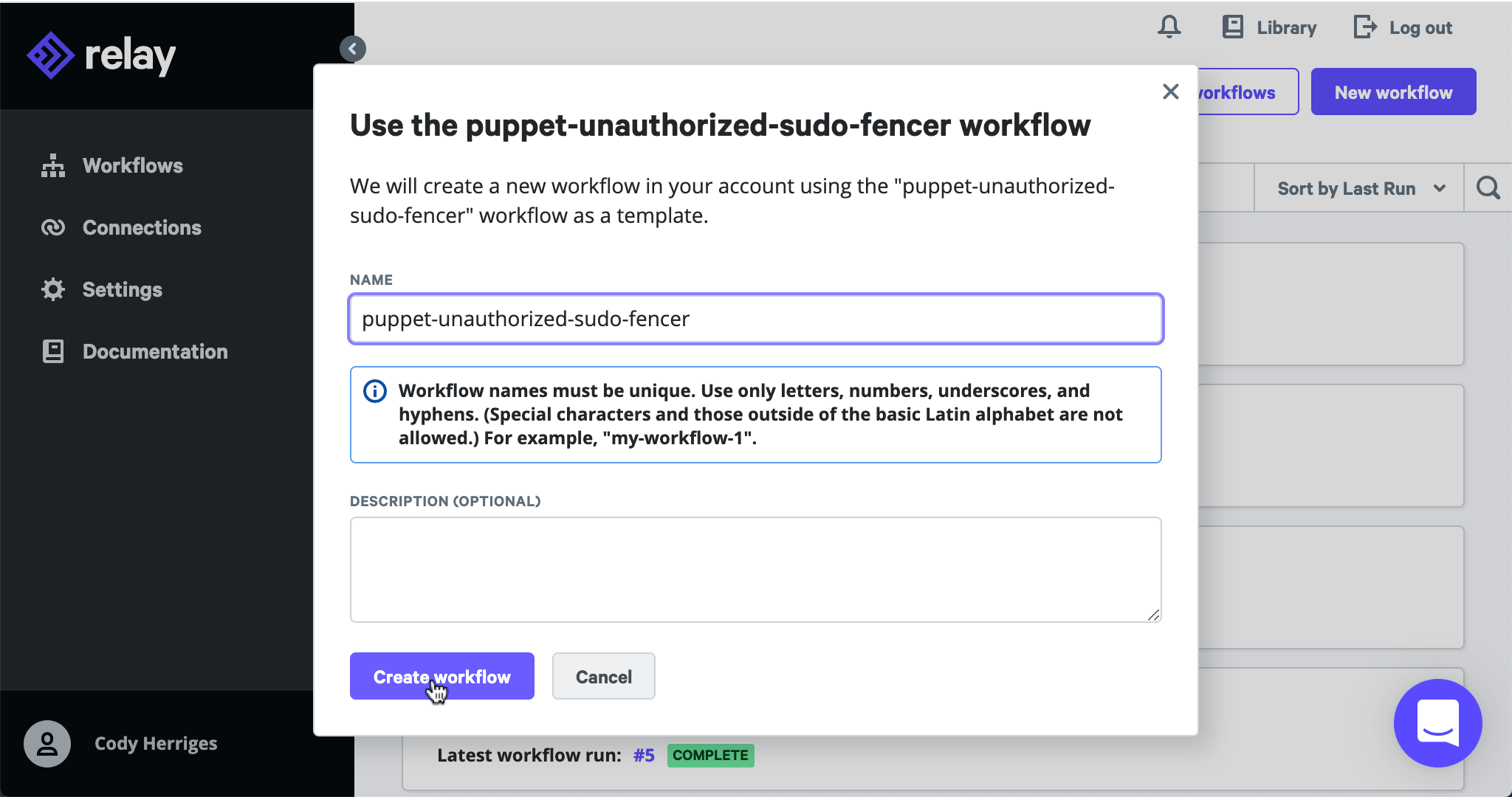The image size is (1512, 797).
Task: Select Settings in the sidebar menu
Action: [122, 289]
